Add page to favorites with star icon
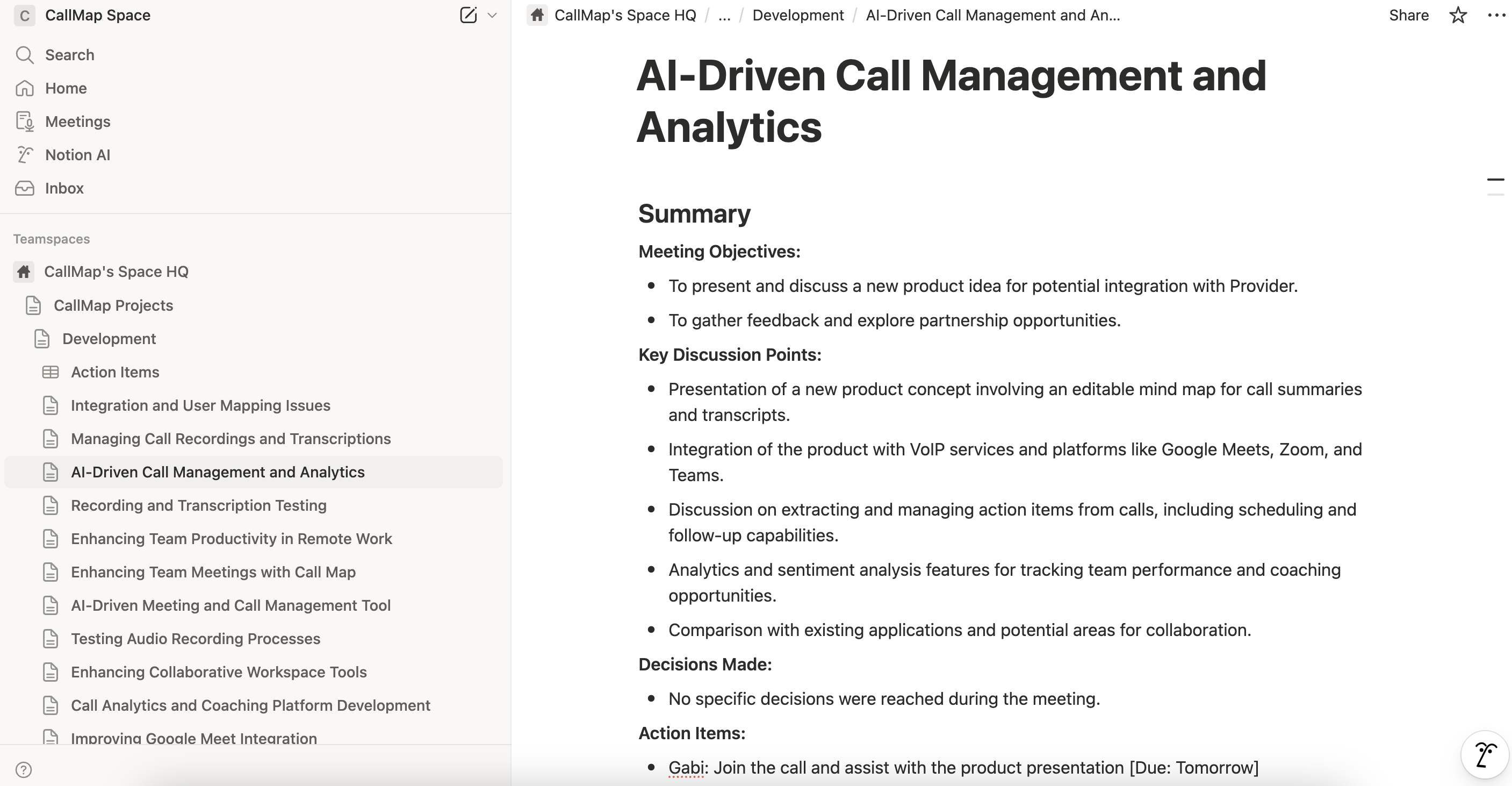Screen dimensions: 1512x786 (x=1458, y=15)
